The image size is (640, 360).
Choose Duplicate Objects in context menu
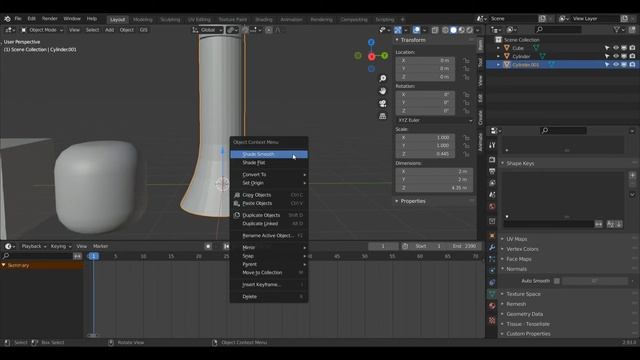(269, 215)
